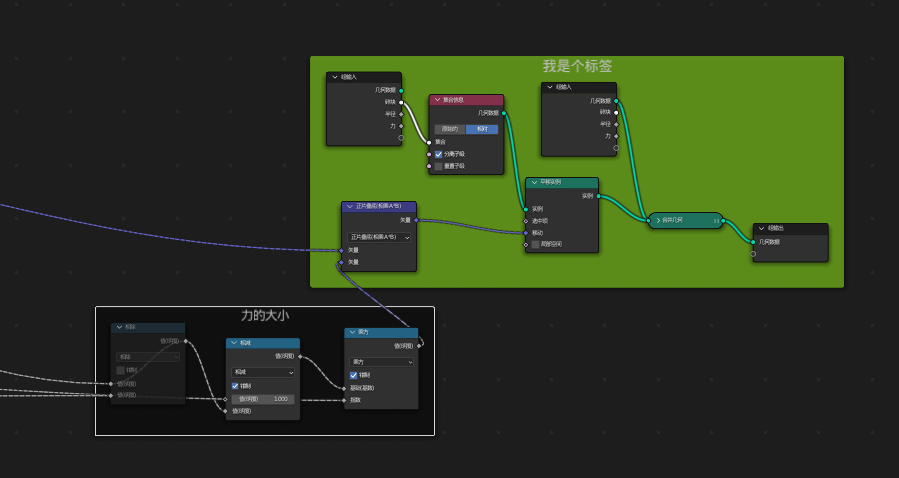Collapse the 相减 (Subtract) math node
This screenshot has width=899, height=478.
(233, 343)
